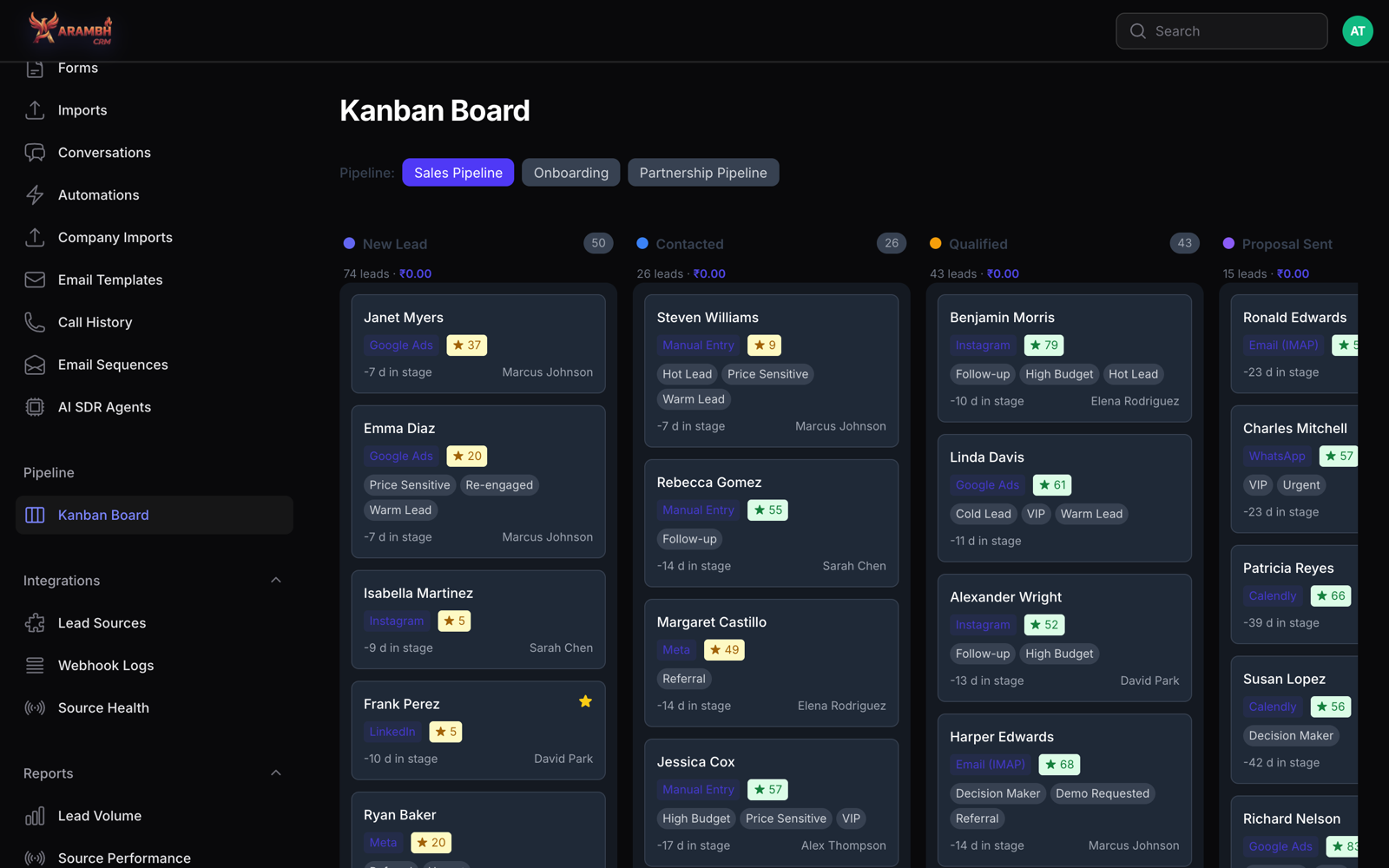This screenshot has height=868, width=1389.
Task: Open the Forms icon in sidebar
Action: [35, 69]
